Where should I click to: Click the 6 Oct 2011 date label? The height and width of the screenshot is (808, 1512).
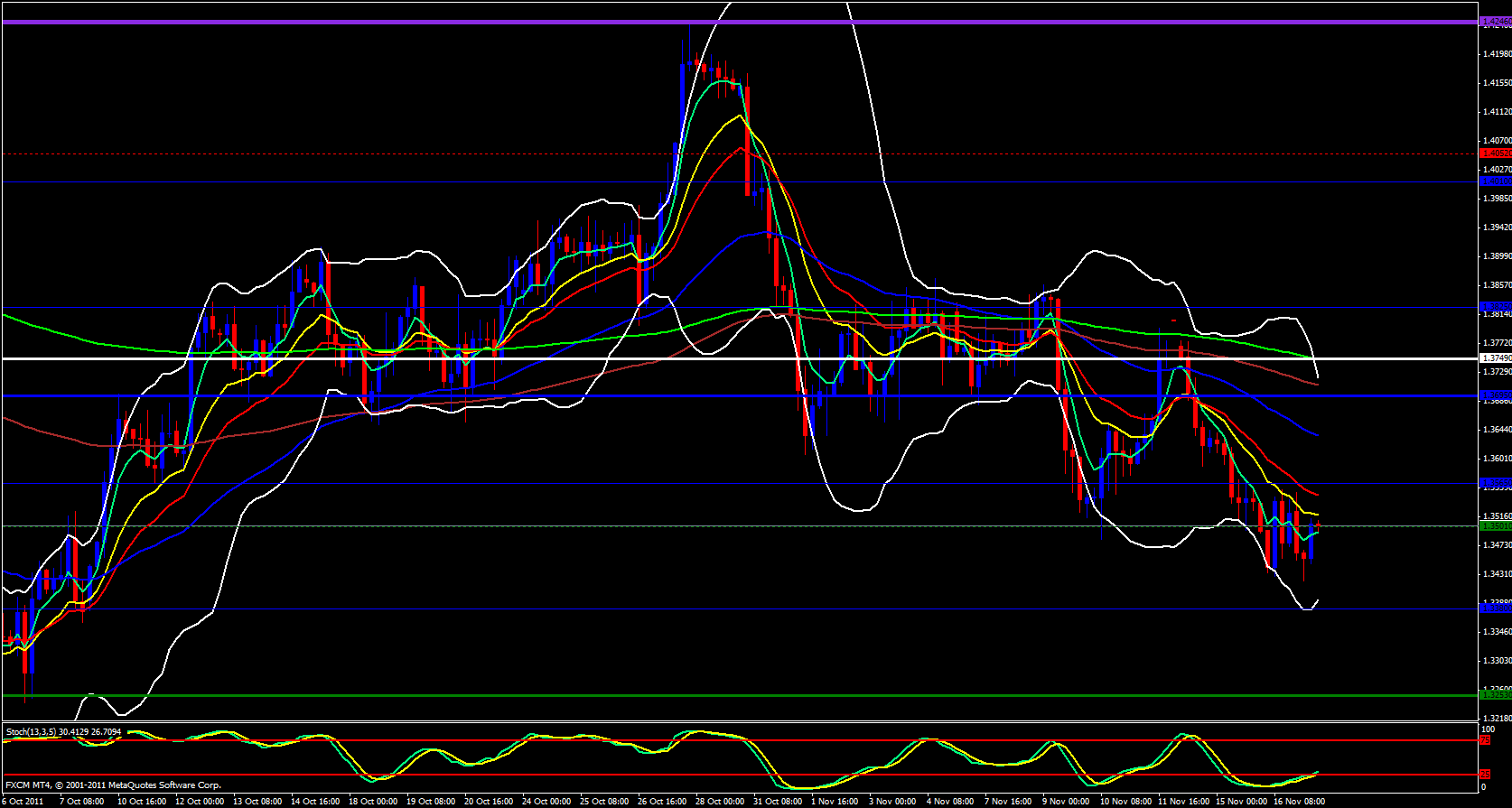(x=23, y=802)
